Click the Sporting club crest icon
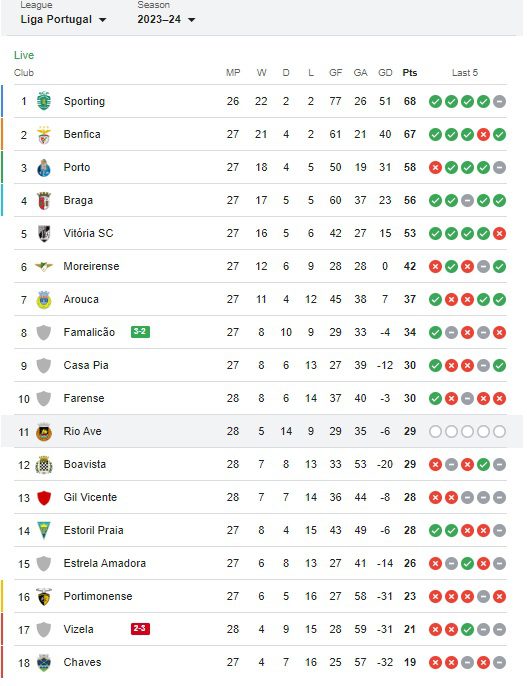 (44, 101)
